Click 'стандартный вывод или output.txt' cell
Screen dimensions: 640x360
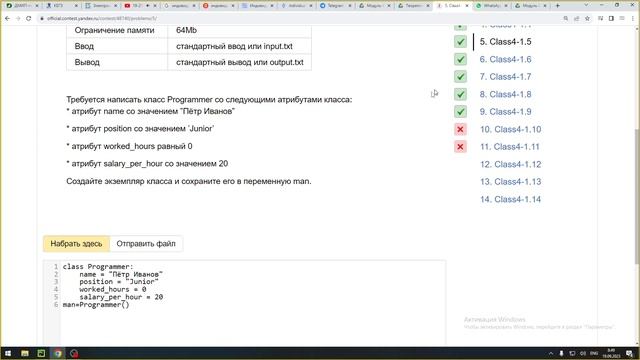[x=240, y=62]
